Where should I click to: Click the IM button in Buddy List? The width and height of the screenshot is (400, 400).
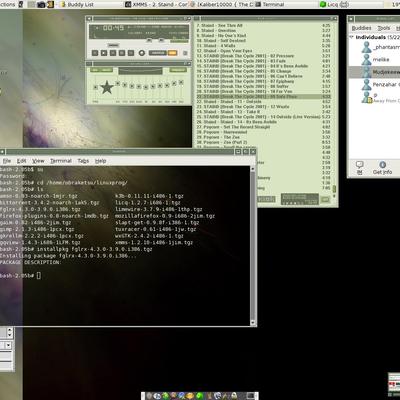point(360,168)
